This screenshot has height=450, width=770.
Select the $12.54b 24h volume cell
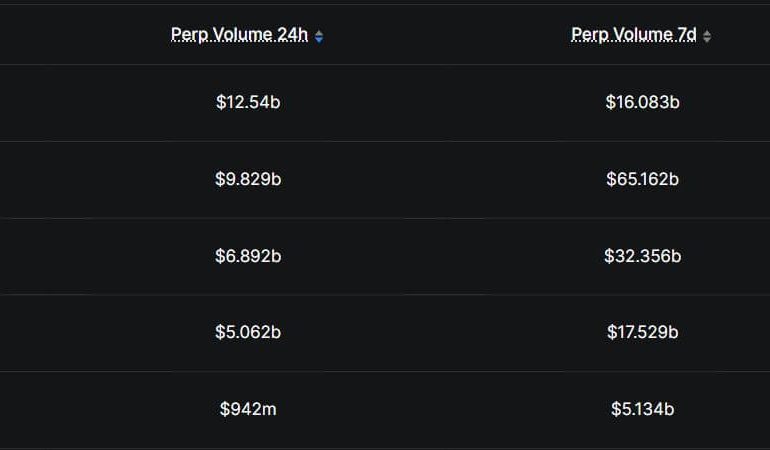248,102
